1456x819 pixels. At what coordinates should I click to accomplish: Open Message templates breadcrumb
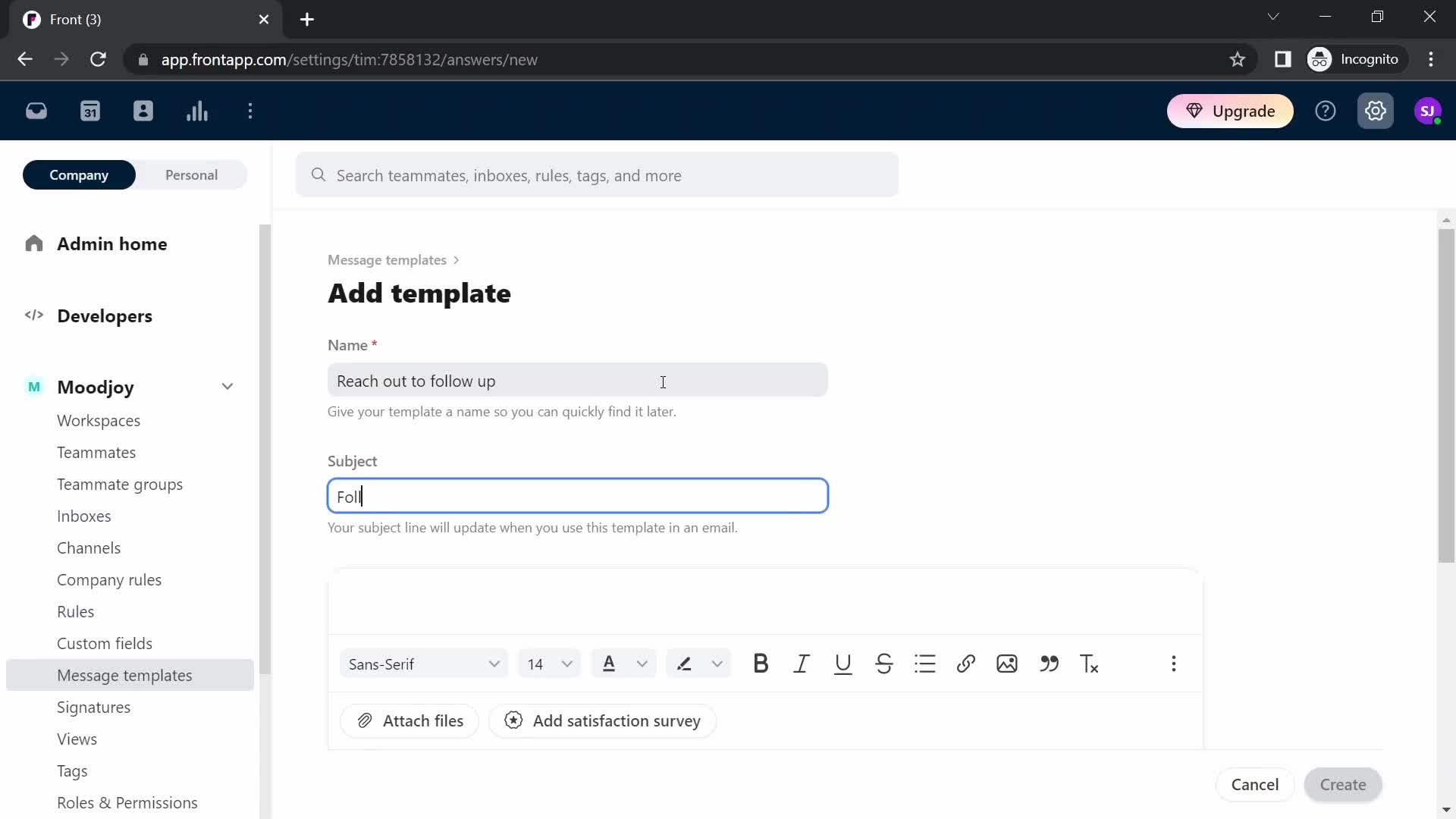click(388, 260)
